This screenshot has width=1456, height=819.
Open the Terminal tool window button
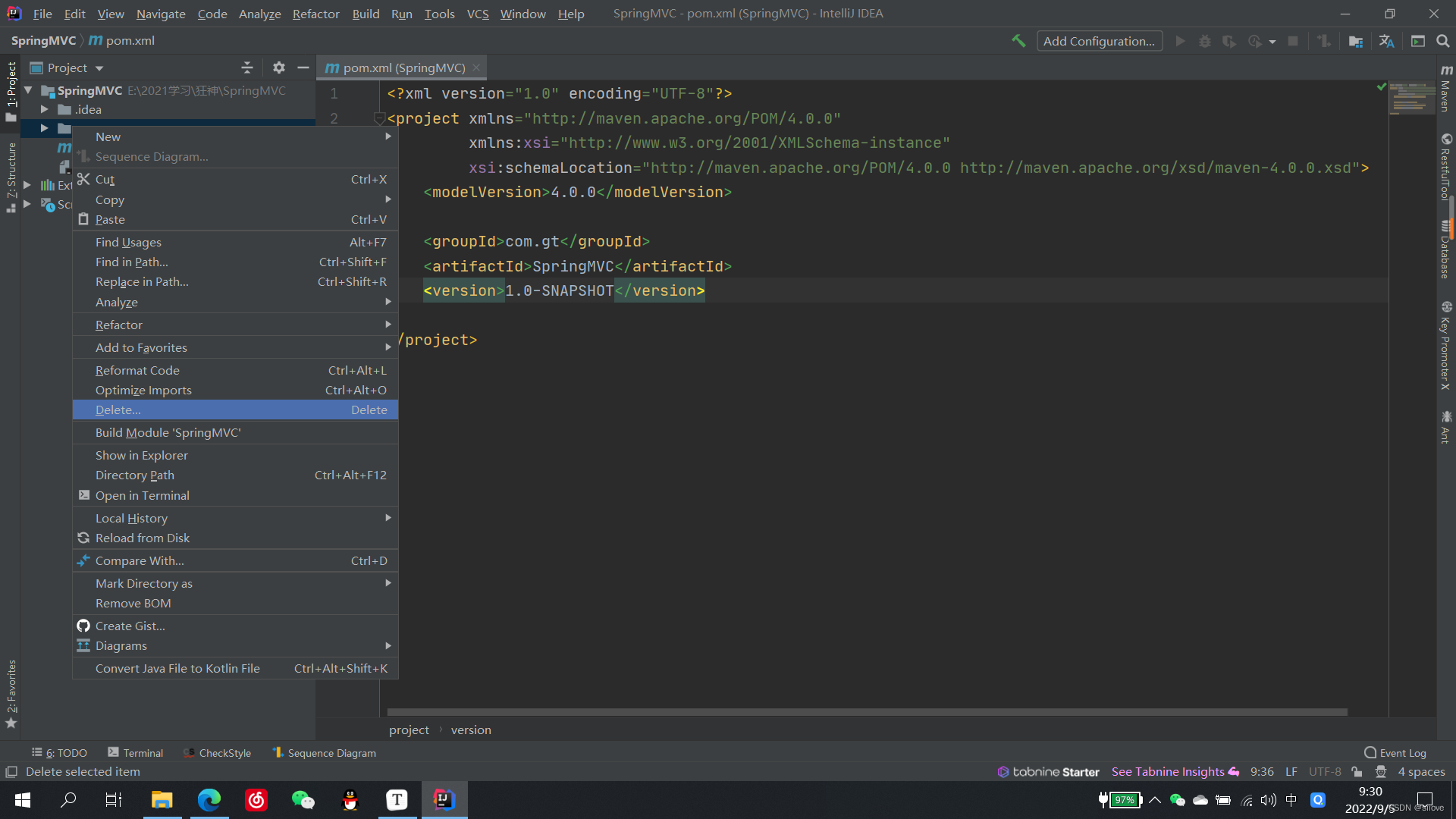136,753
